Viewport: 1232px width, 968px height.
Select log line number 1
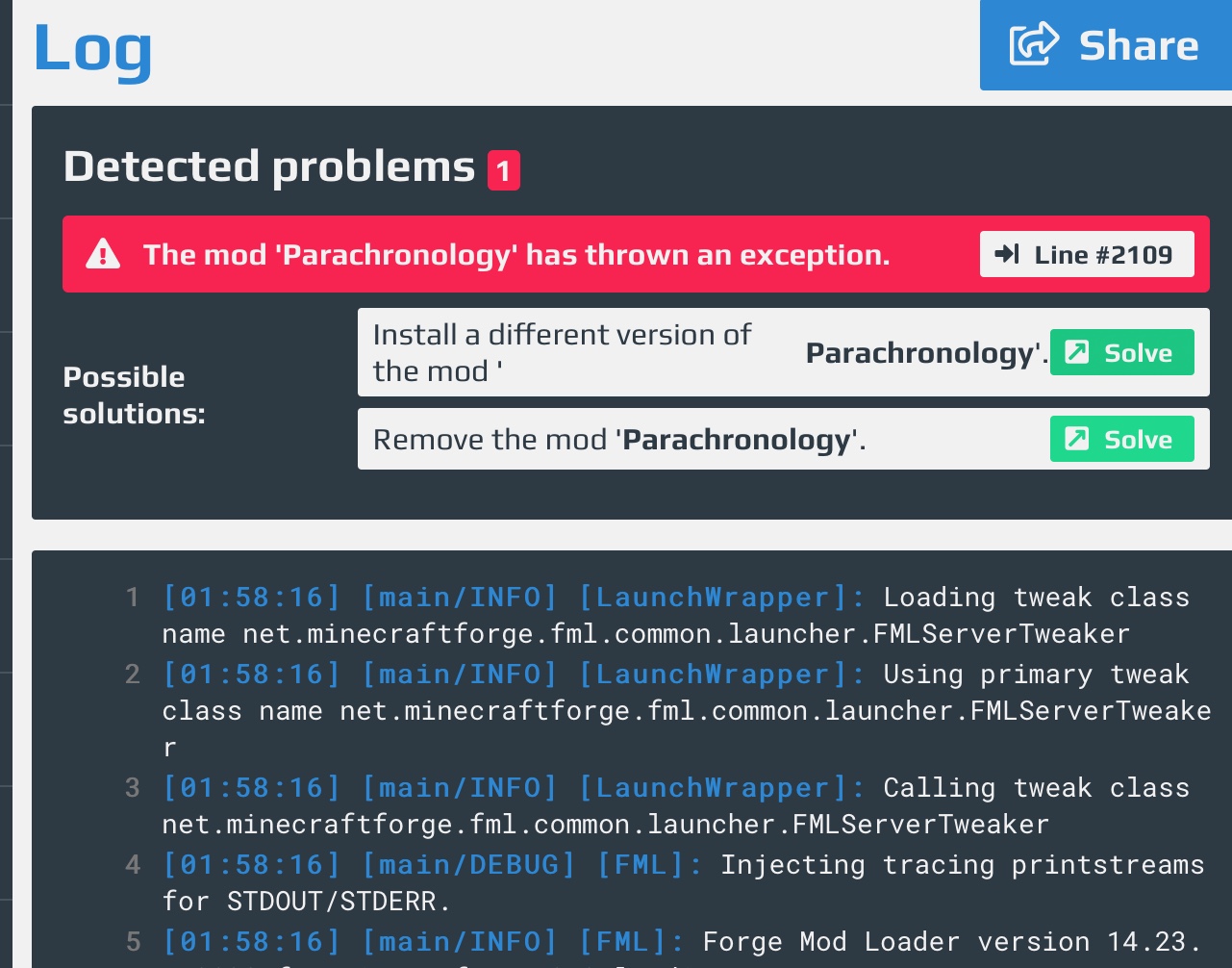(133, 598)
